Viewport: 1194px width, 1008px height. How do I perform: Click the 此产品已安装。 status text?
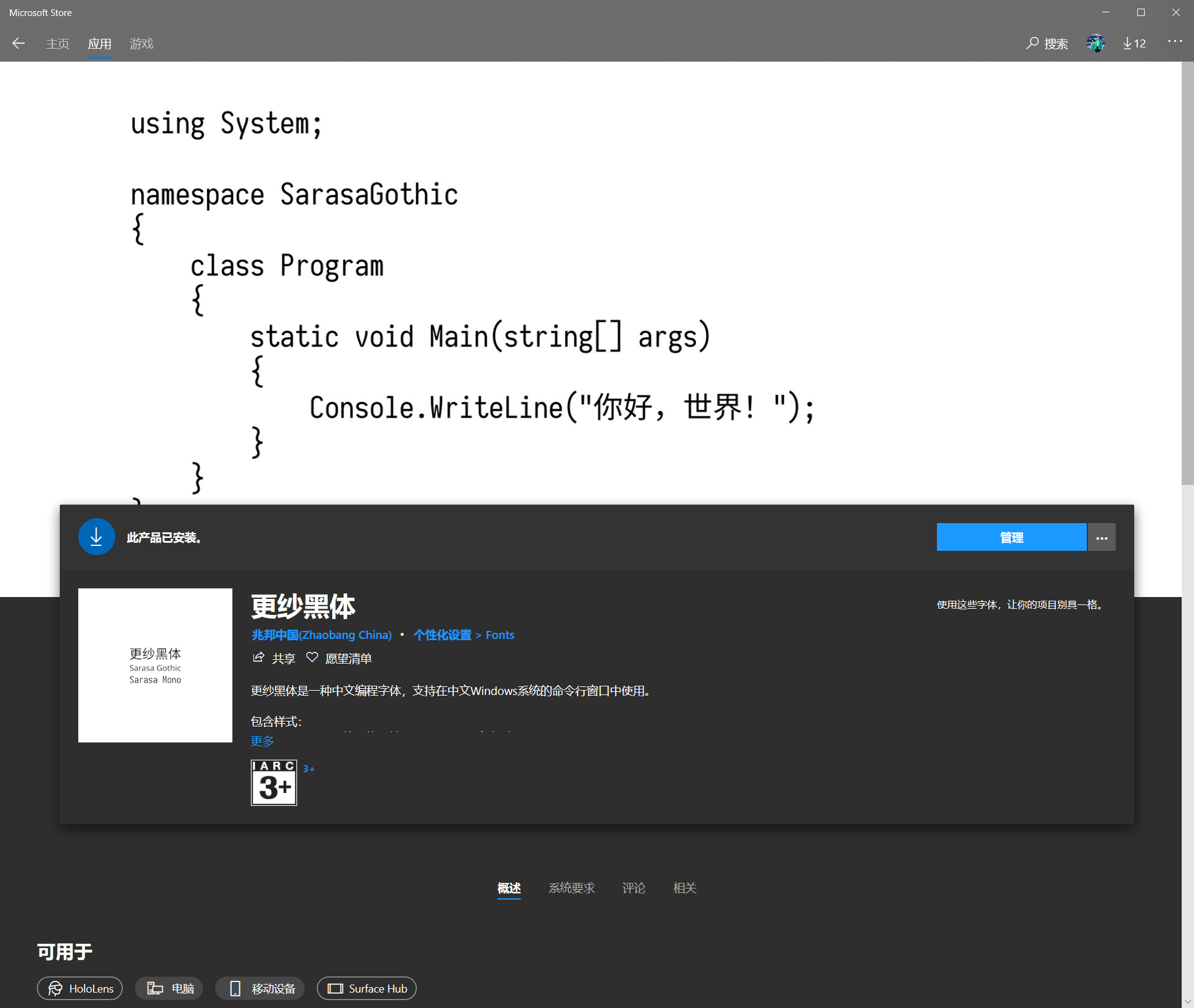tap(165, 538)
